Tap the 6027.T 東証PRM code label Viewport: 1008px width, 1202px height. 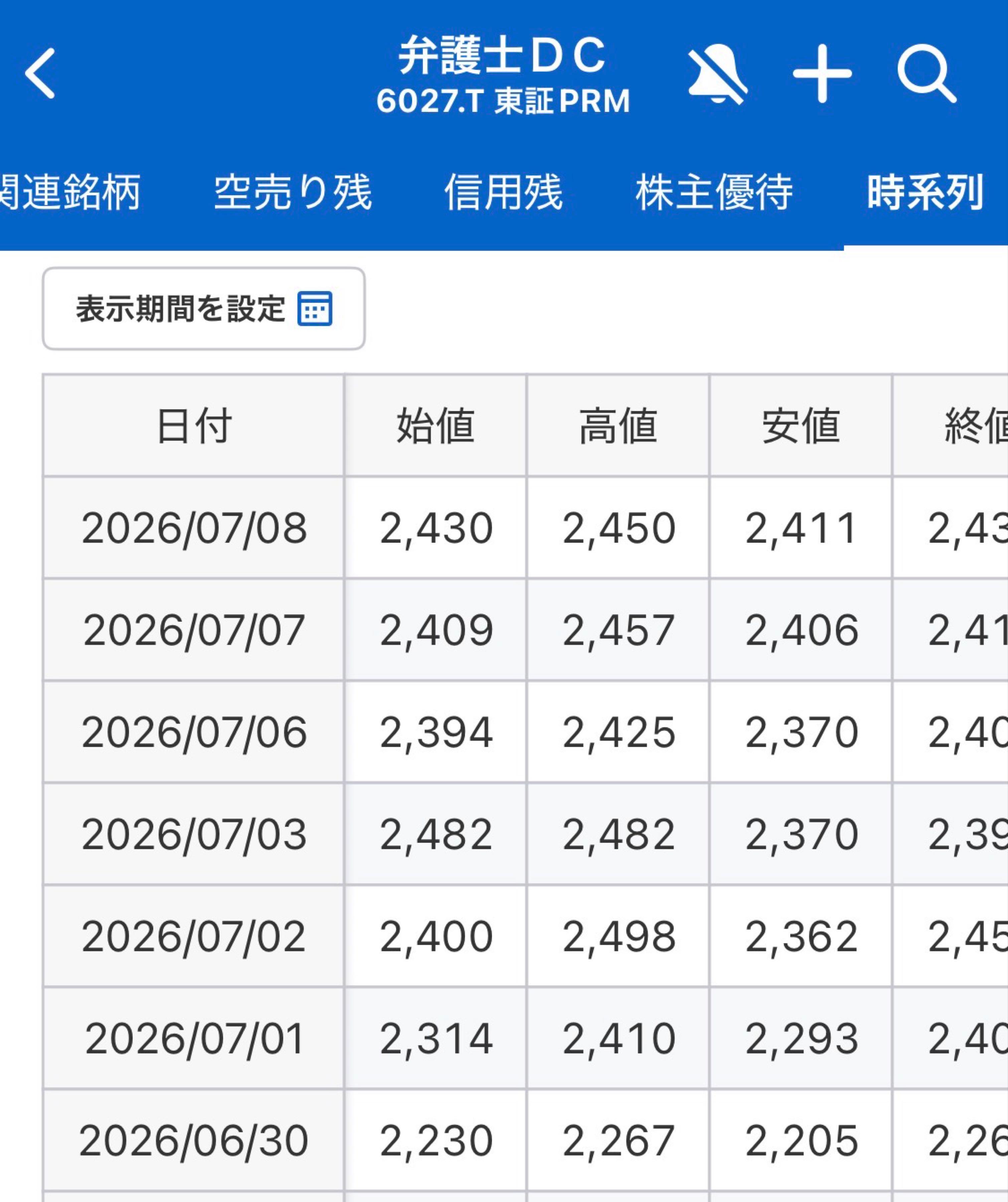503,101
